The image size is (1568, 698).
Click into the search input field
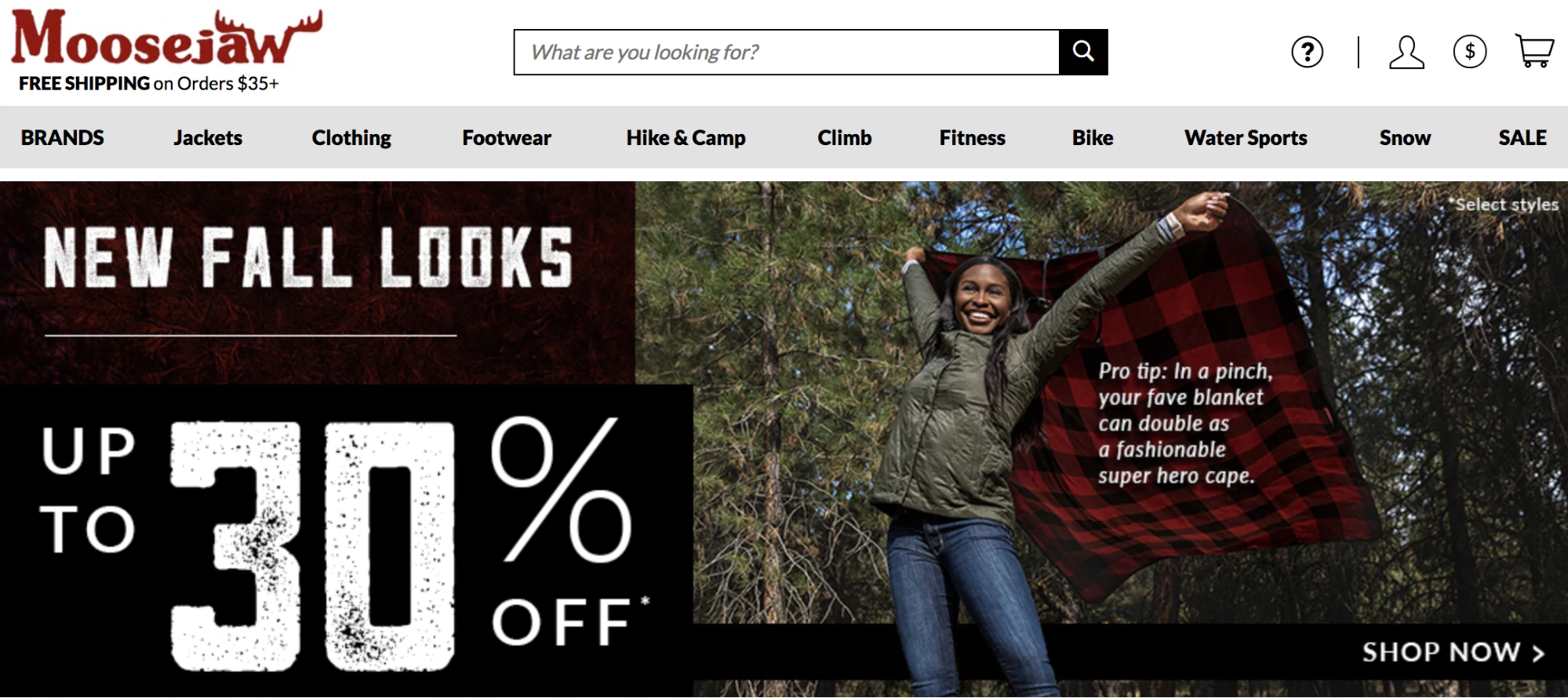(x=787, y=52)
